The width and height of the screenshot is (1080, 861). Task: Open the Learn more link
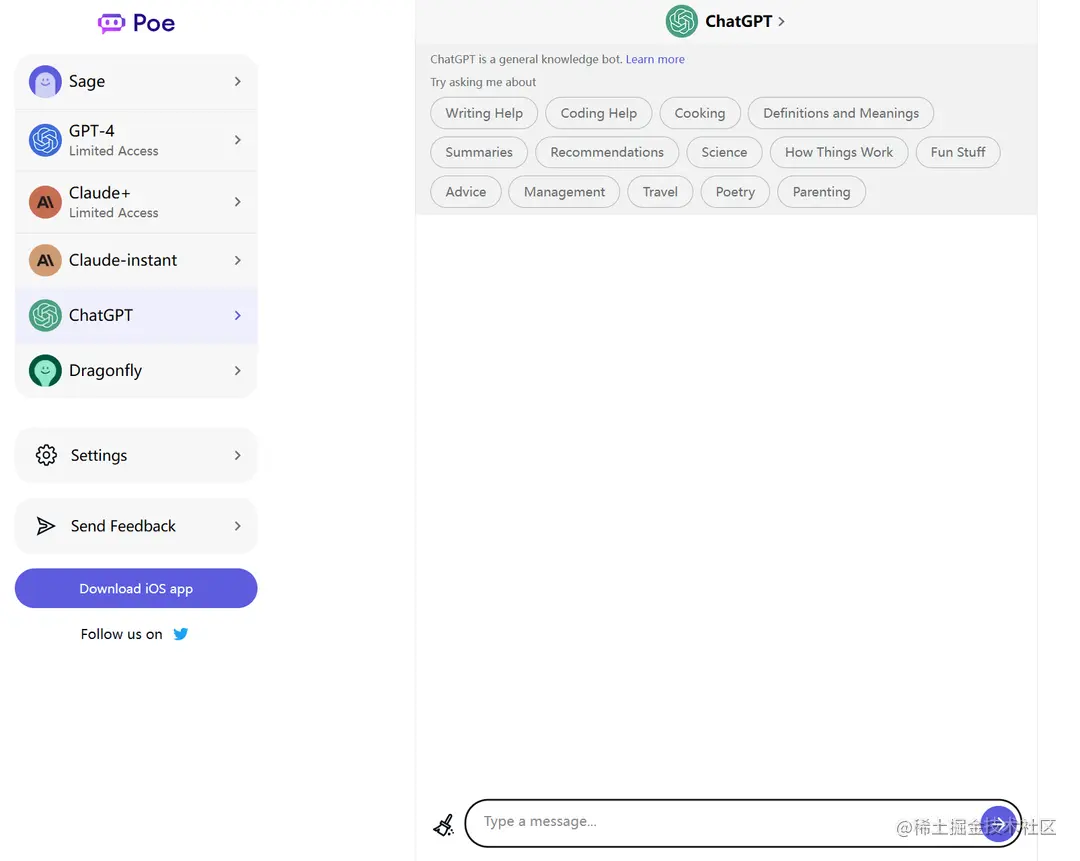655,59
